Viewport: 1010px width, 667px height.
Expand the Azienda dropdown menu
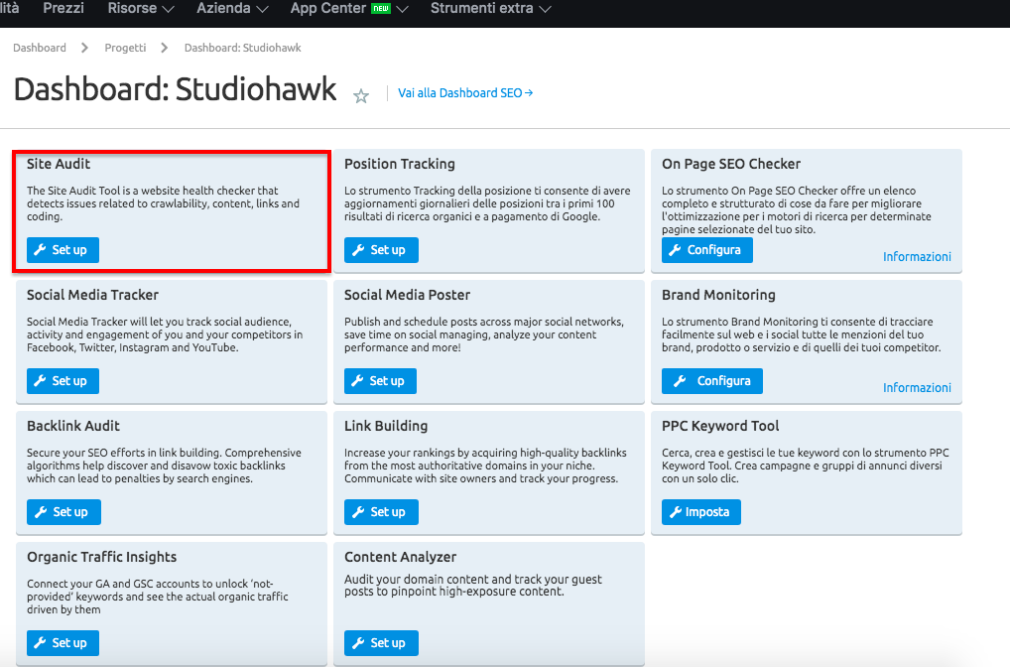point(232,8)
